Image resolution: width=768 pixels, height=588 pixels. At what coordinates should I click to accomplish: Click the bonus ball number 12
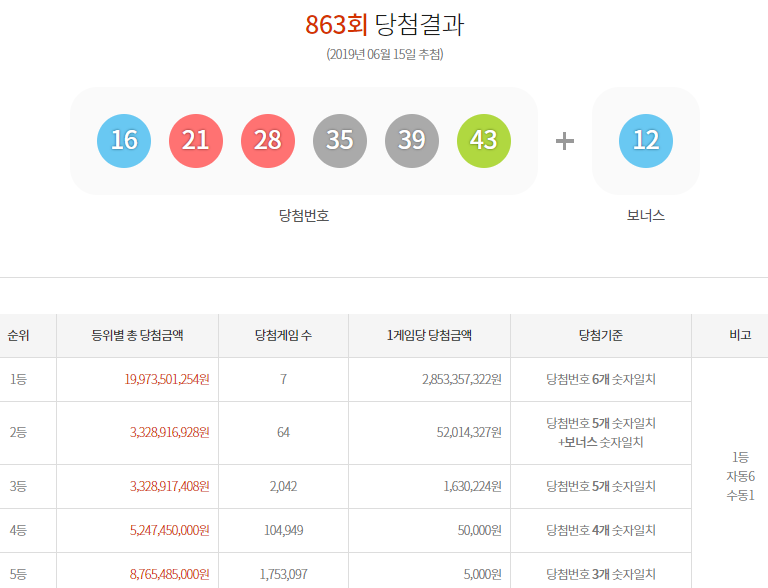coord(646,141)
